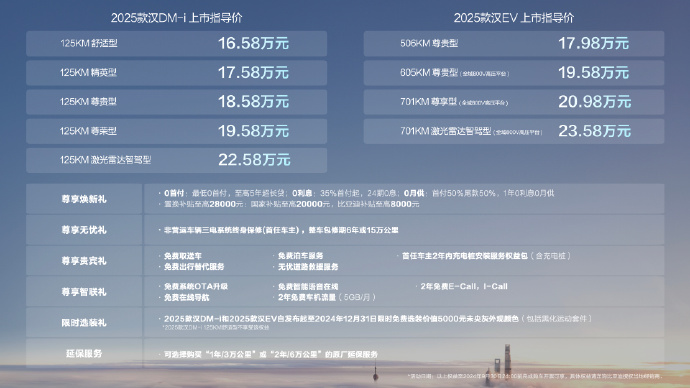Select the 限时选装礼 label
This screenshot has width=690, height=388.
pyautogui.click(x=84, y=323)
